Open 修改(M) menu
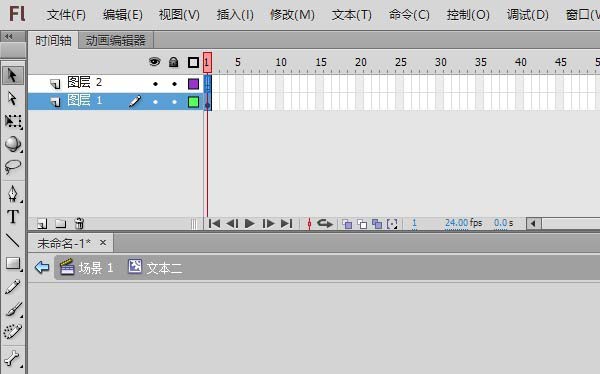The height and width of the screenshot is (374, 600). click(x=292, y=15)
